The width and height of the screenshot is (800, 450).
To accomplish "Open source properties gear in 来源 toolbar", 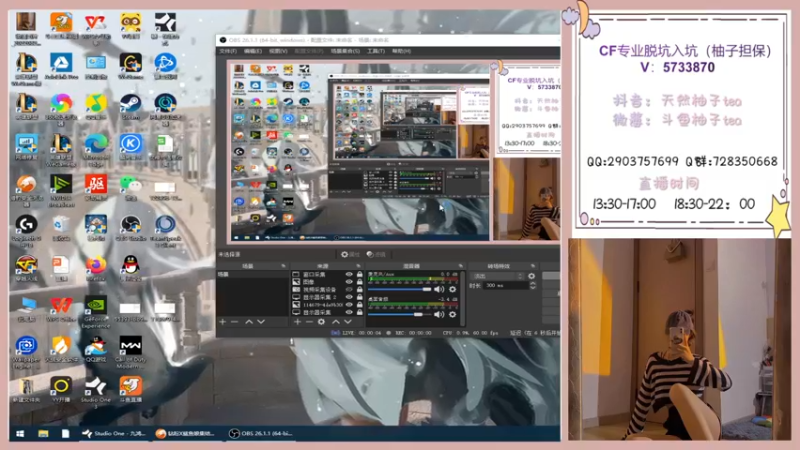I will point(321,322).
